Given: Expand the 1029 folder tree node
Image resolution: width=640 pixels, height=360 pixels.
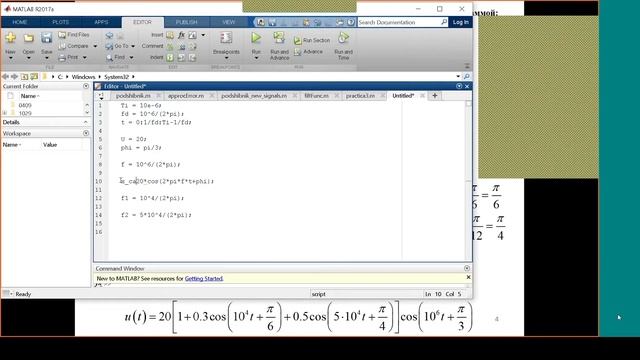Looking at the screenshot, I should click(5, 113).
